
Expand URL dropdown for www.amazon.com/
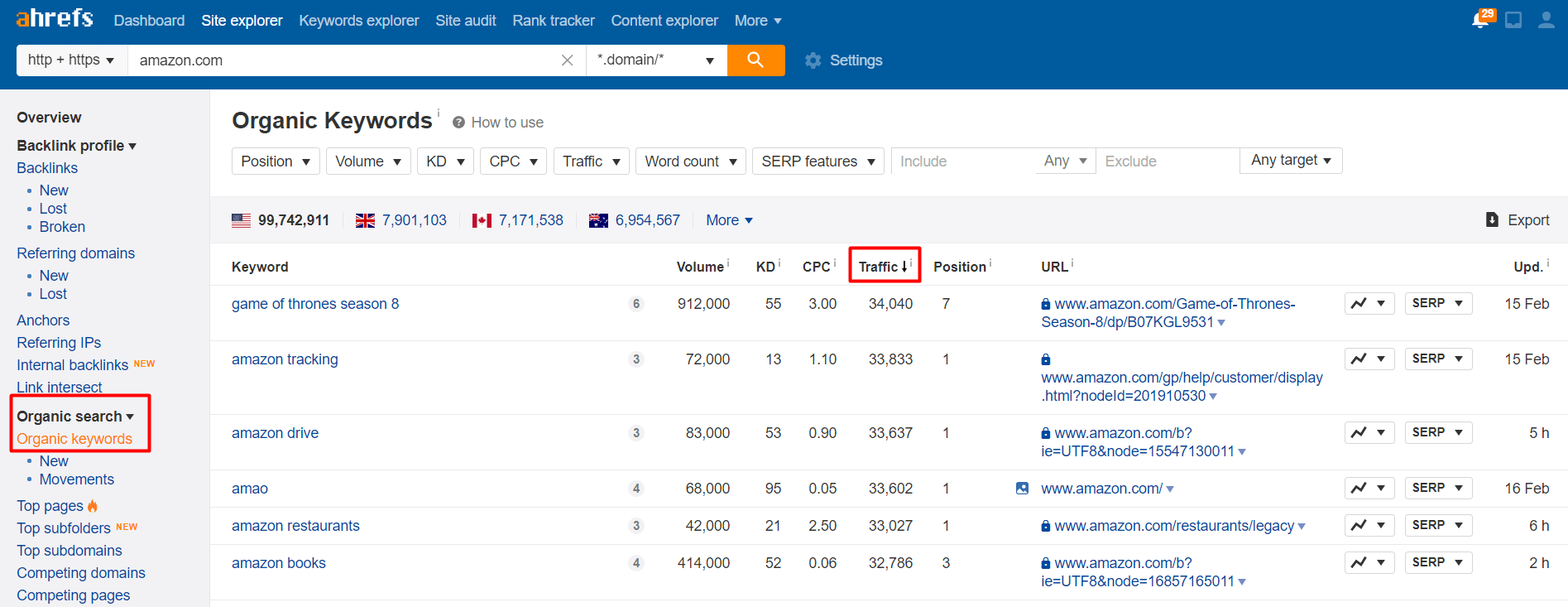pos(1170,489)
